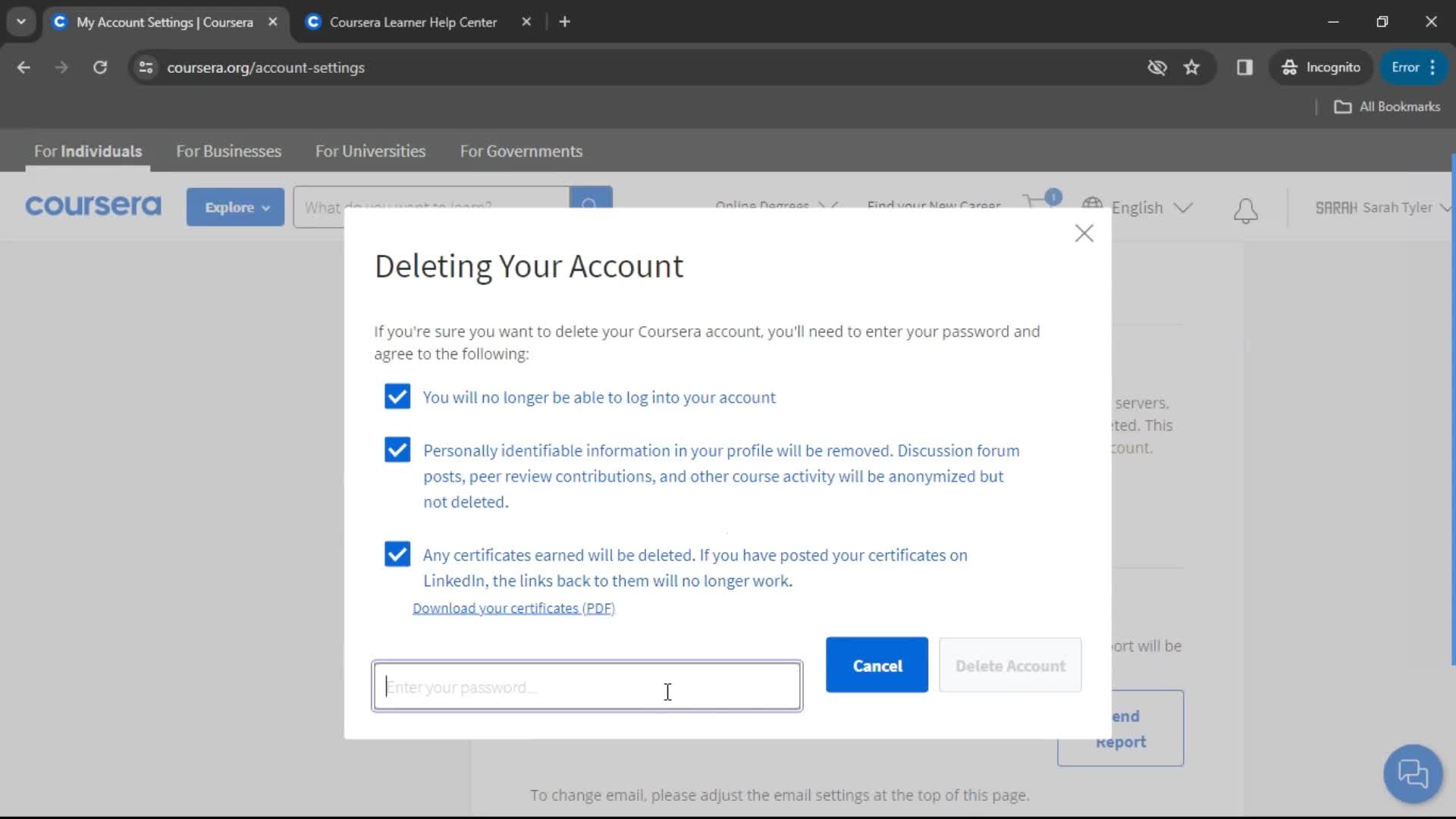Reload the Coursera page
The image size is (1456, 819).
click(x=100, y=67)
